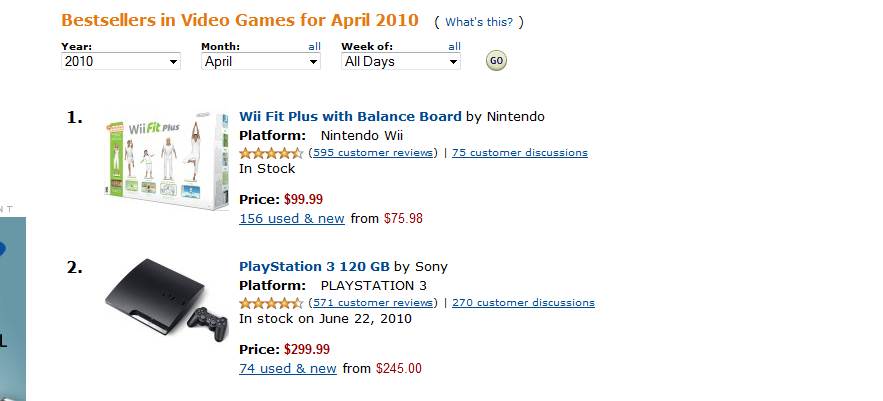
Task: Click the Bestsellers in Video Games heading
Action: click(x=240, y=21)
